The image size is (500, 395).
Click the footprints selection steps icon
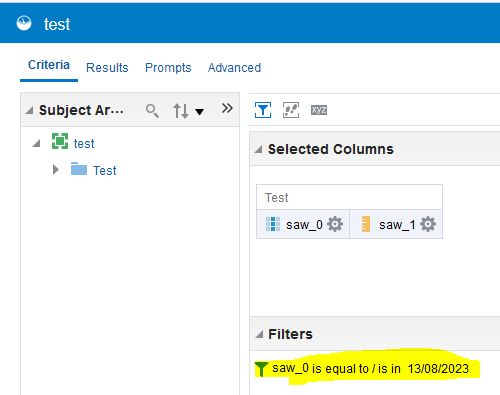(x=291, y=110)
